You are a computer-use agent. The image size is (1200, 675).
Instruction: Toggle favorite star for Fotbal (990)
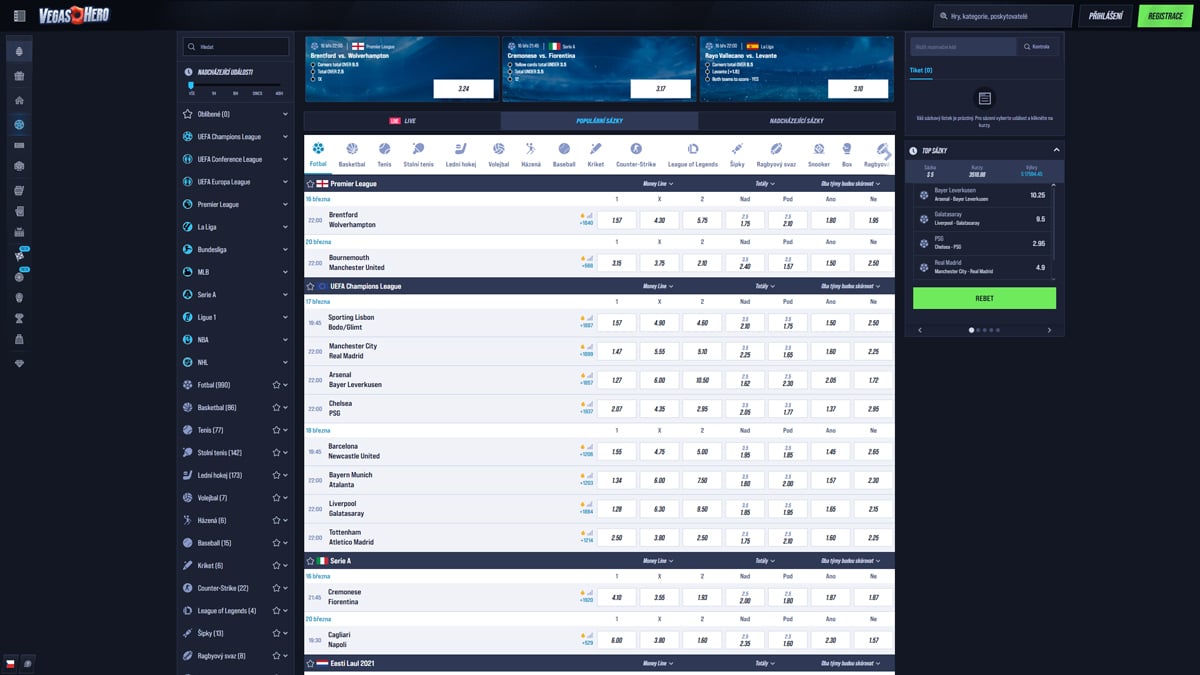(x=275, y=385)
